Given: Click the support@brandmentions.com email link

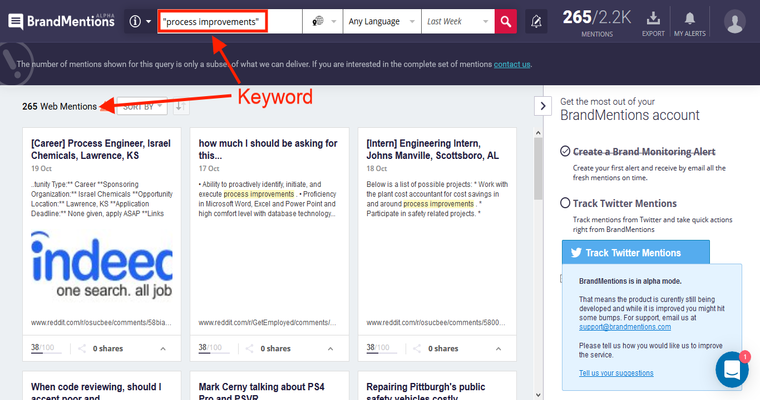Looking at the screenshot, I should point(625,327).
